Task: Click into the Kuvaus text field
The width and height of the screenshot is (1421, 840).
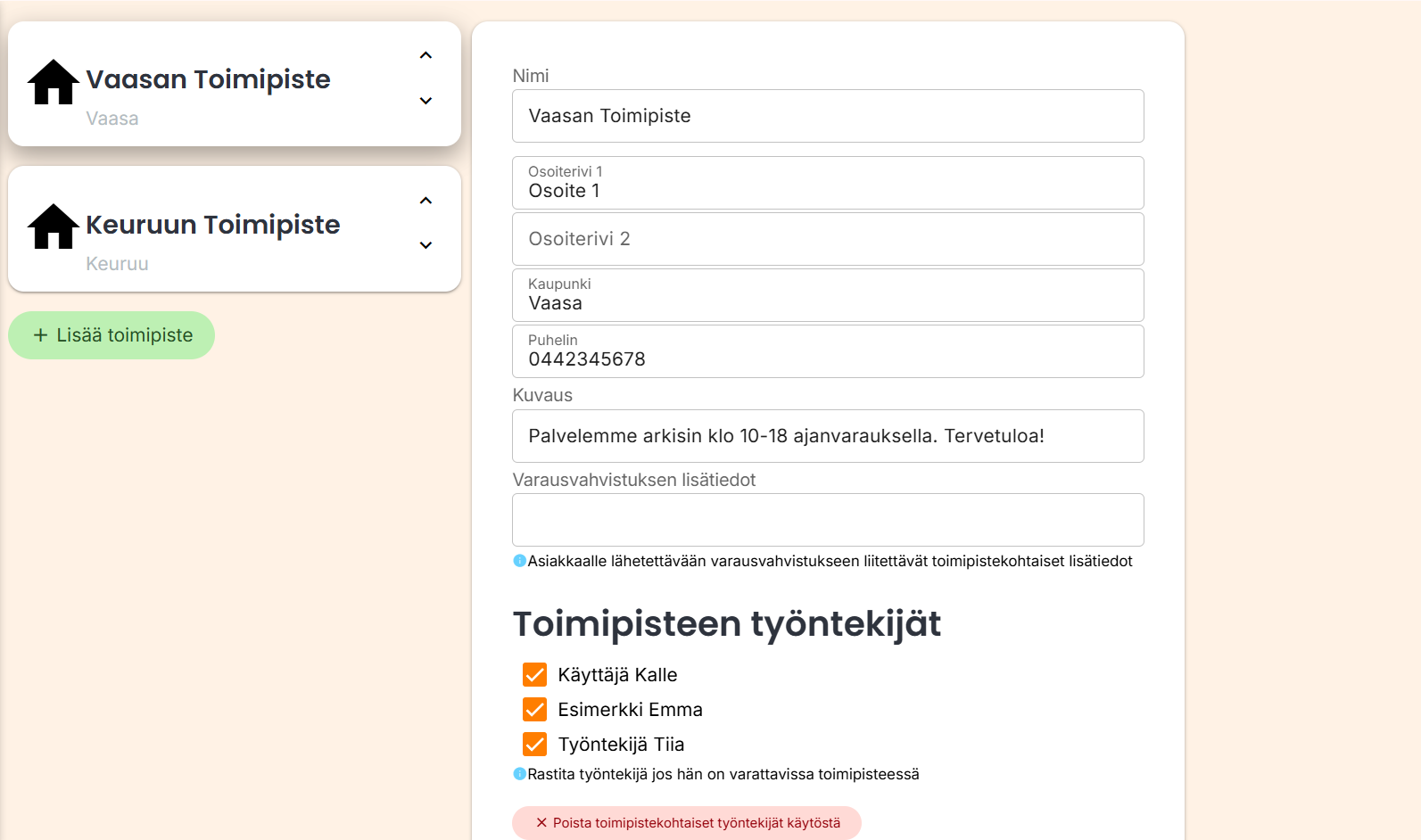Action: point(827,436)
